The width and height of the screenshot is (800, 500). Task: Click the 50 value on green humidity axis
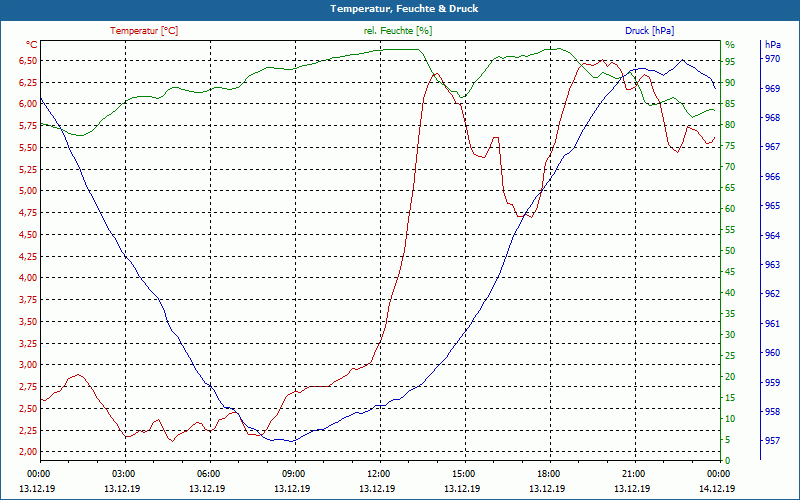[730, 251]
